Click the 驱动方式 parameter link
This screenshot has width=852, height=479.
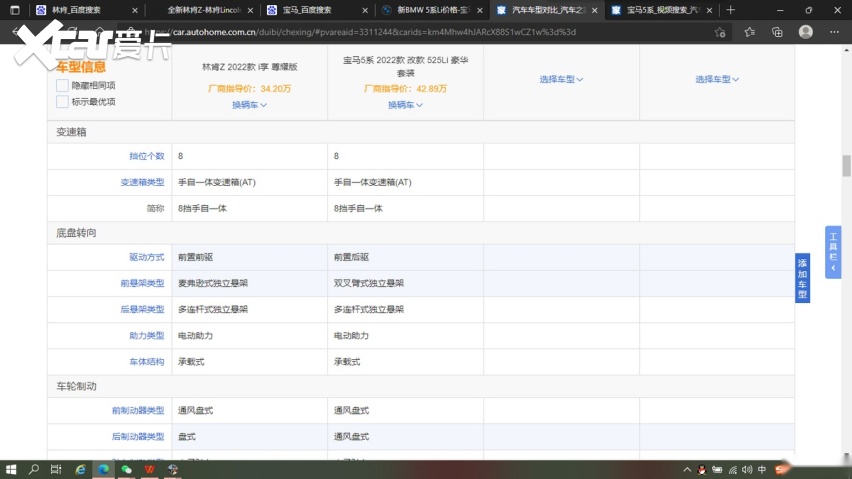[x=147, y=257]
